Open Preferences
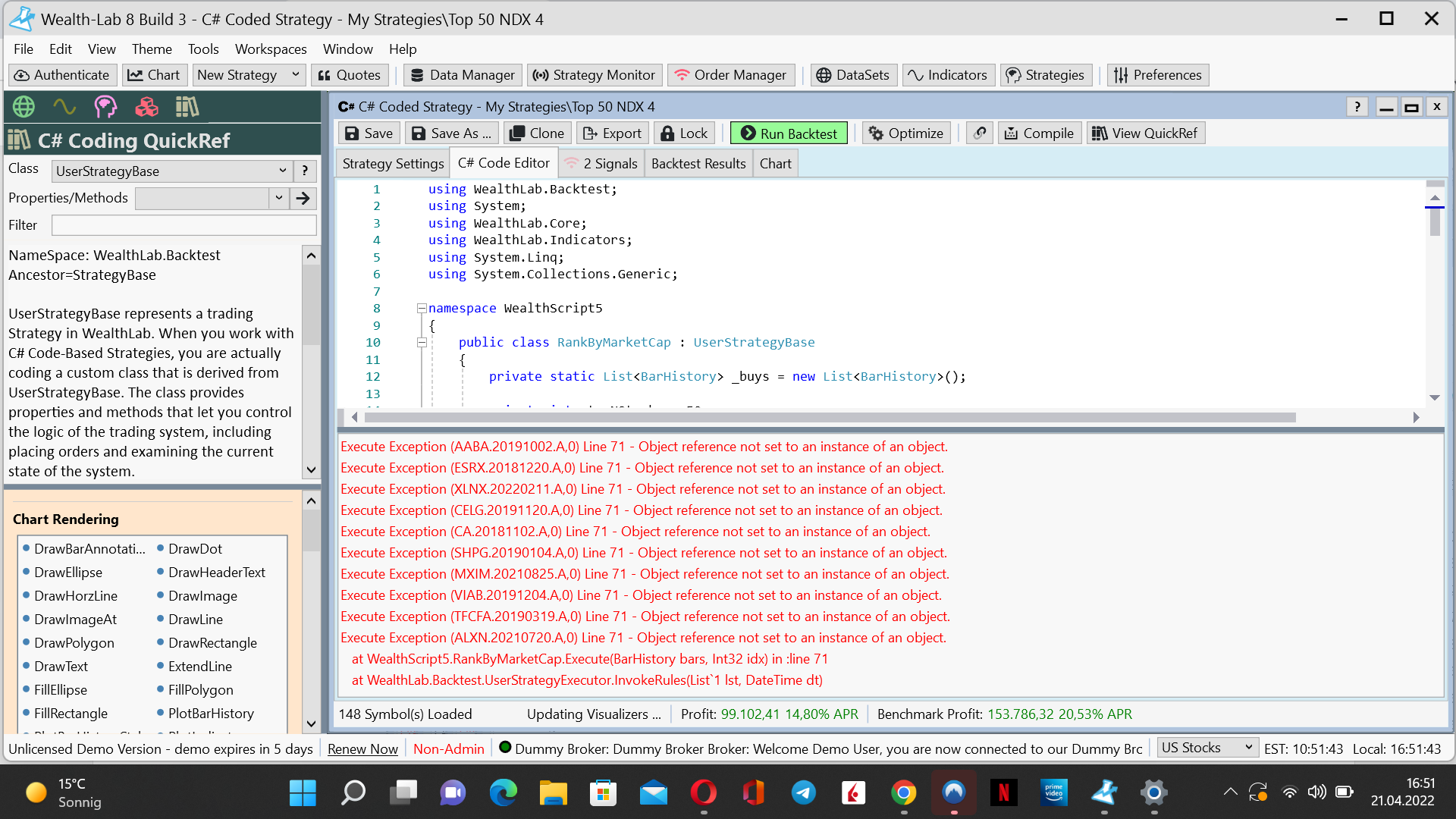The image size is (1456, 819). point(1158,75)
